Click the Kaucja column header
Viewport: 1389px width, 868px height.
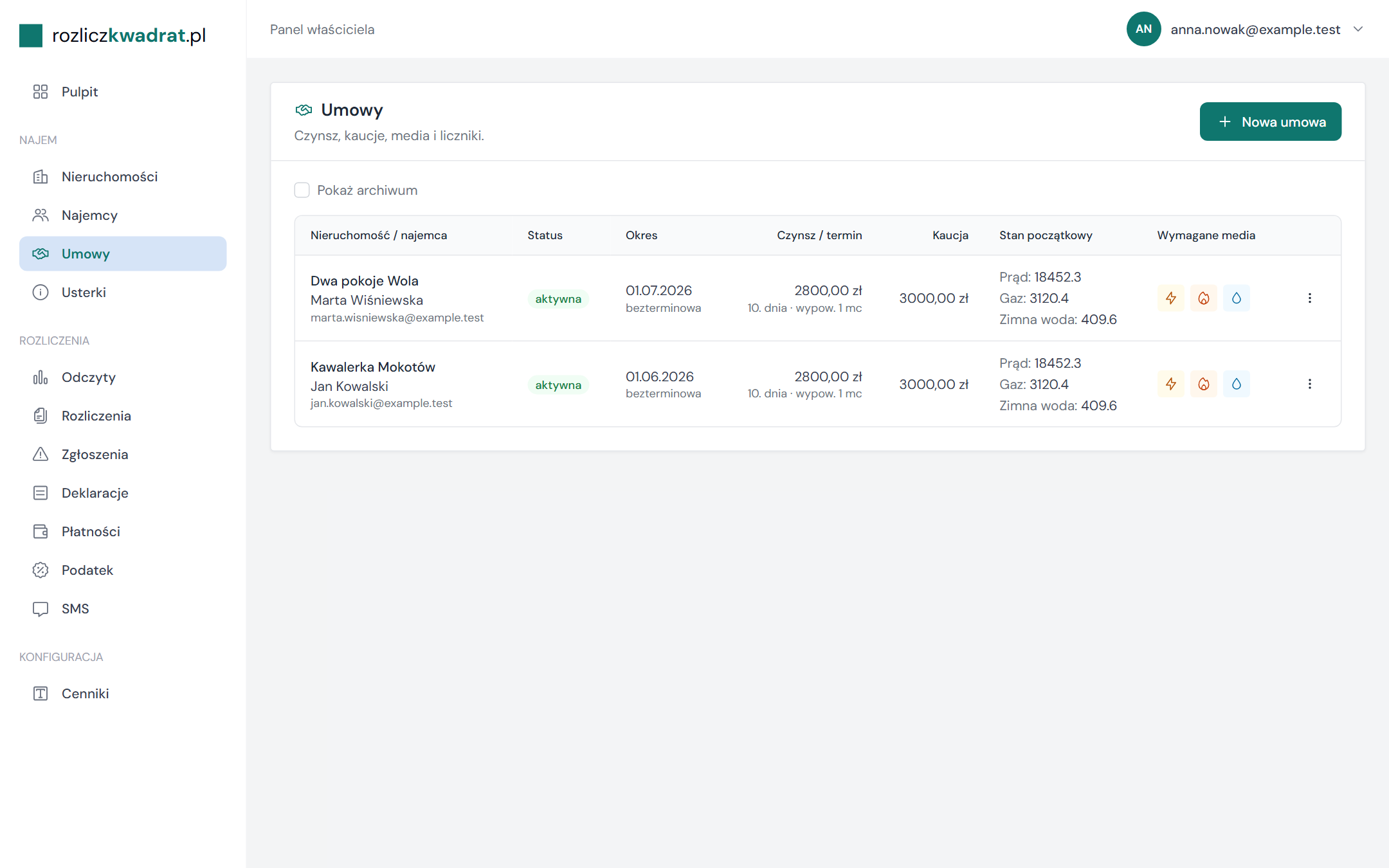[x=950, y=235]
